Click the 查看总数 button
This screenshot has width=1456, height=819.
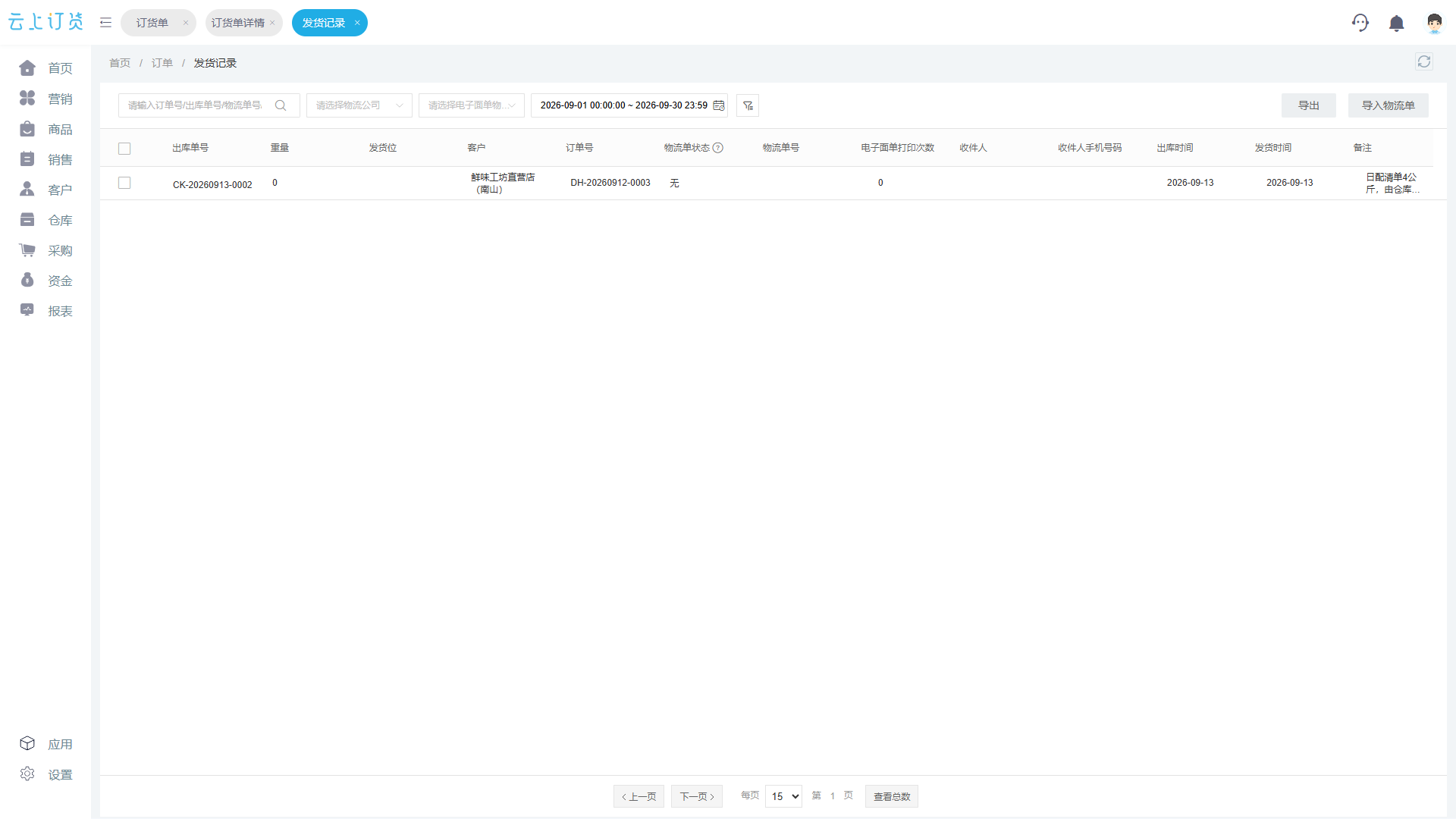tap(892, 796)
